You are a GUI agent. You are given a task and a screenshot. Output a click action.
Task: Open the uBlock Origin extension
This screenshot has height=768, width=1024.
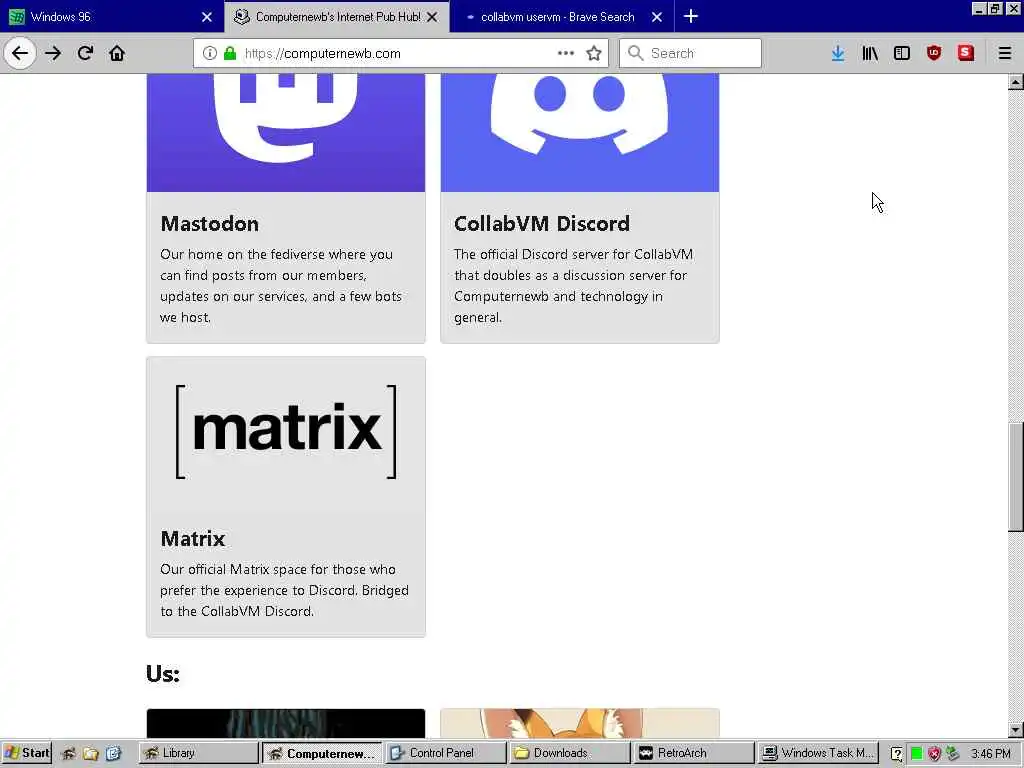pos(934,53)
